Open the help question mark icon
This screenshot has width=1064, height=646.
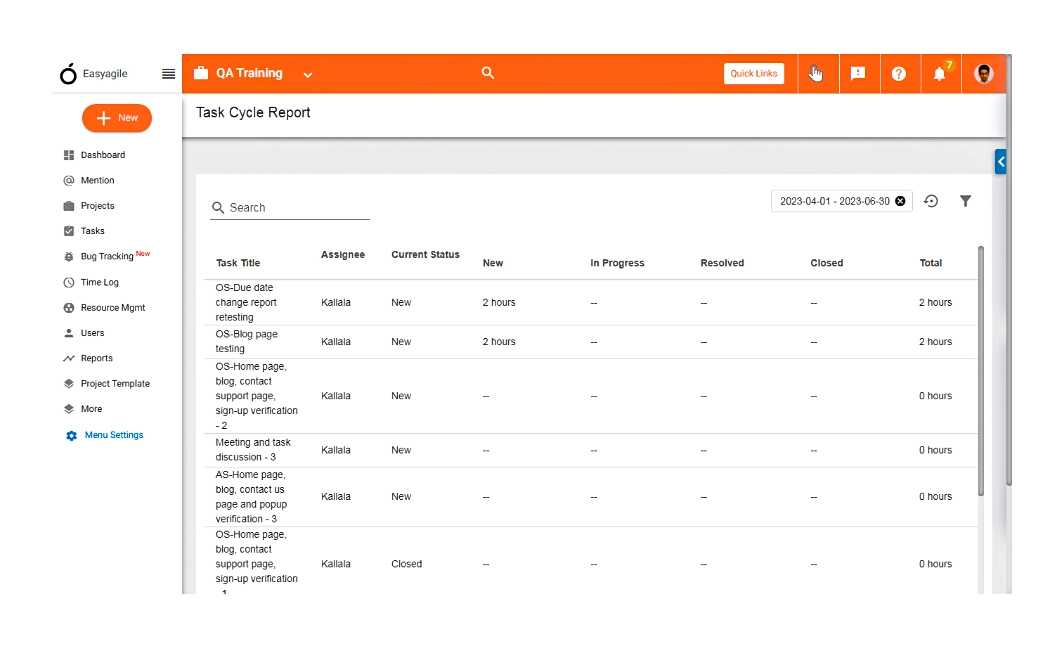pos(898,73)
